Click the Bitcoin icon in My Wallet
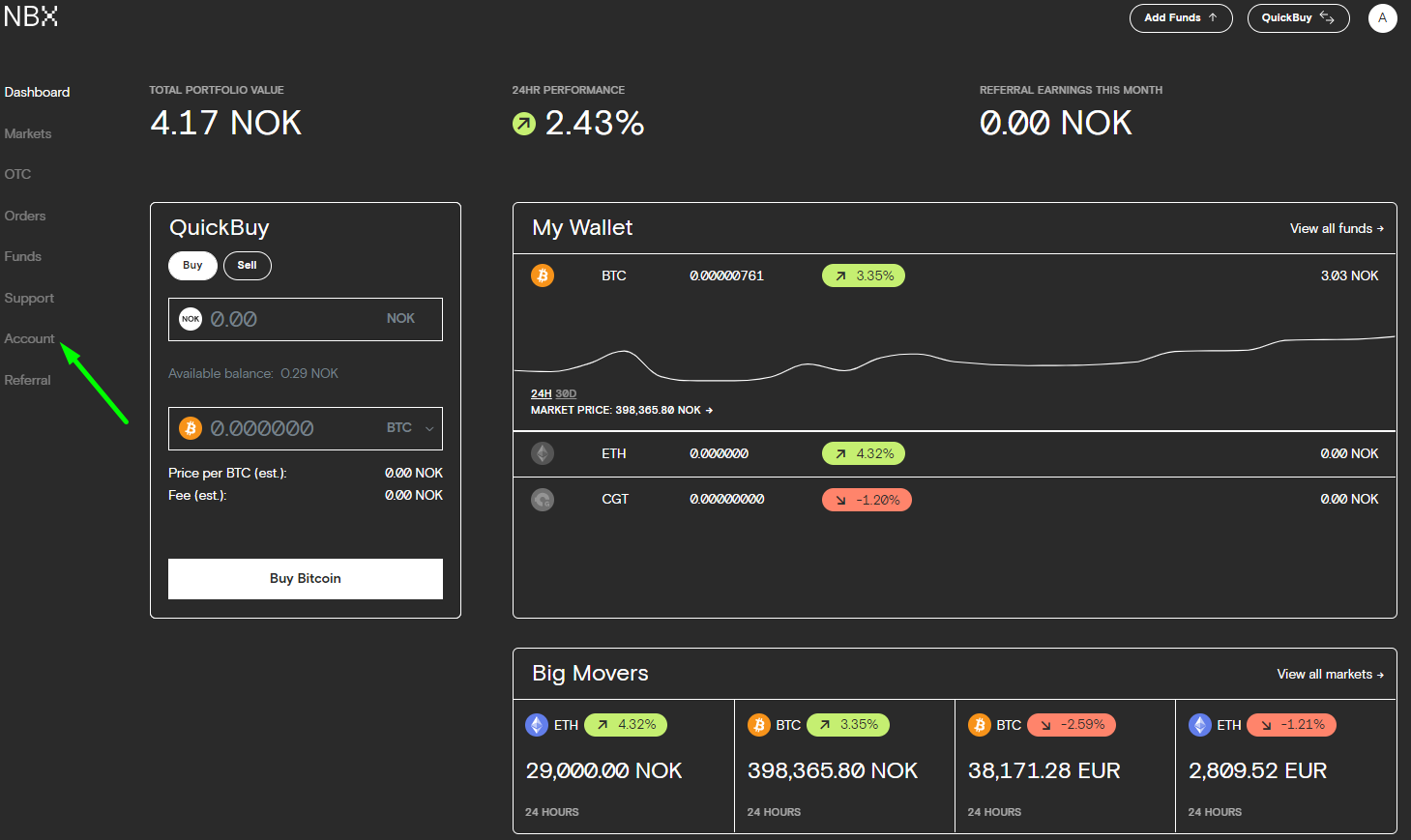The height and width of the screenshot is (840, 1411). tap(543, 275)
